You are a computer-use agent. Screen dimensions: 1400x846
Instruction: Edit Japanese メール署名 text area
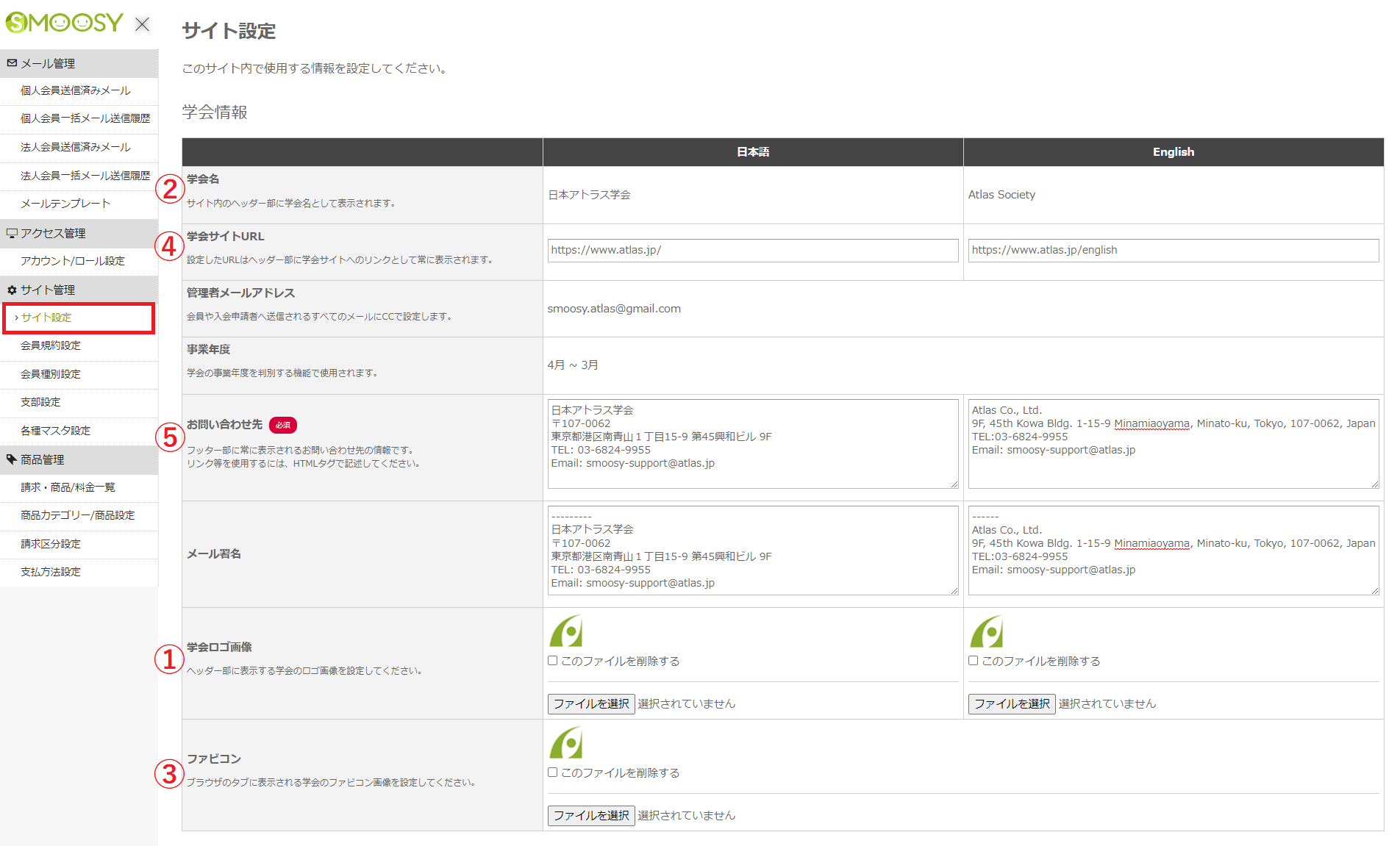(x=753, y=551)
